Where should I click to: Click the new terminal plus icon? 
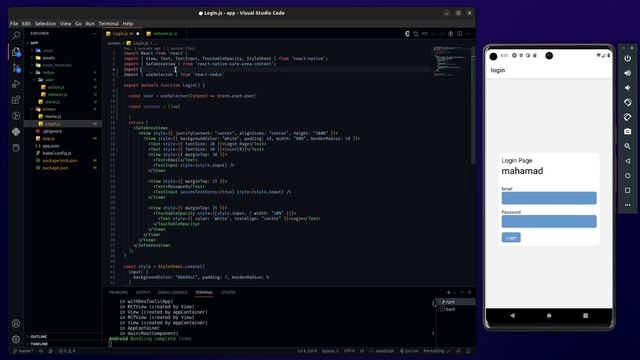pos(449,292)
